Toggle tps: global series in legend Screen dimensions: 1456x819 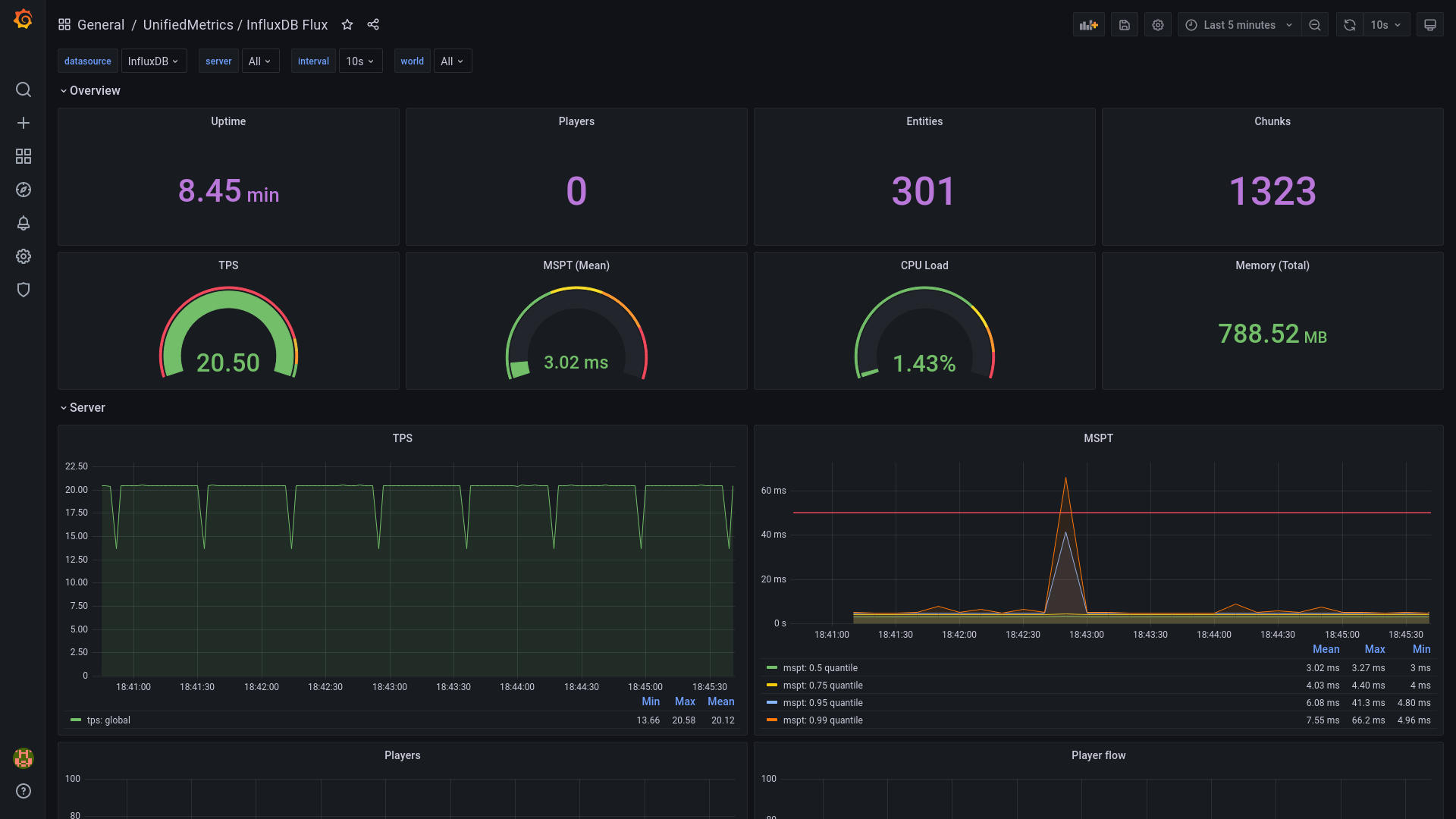(108, 720)
